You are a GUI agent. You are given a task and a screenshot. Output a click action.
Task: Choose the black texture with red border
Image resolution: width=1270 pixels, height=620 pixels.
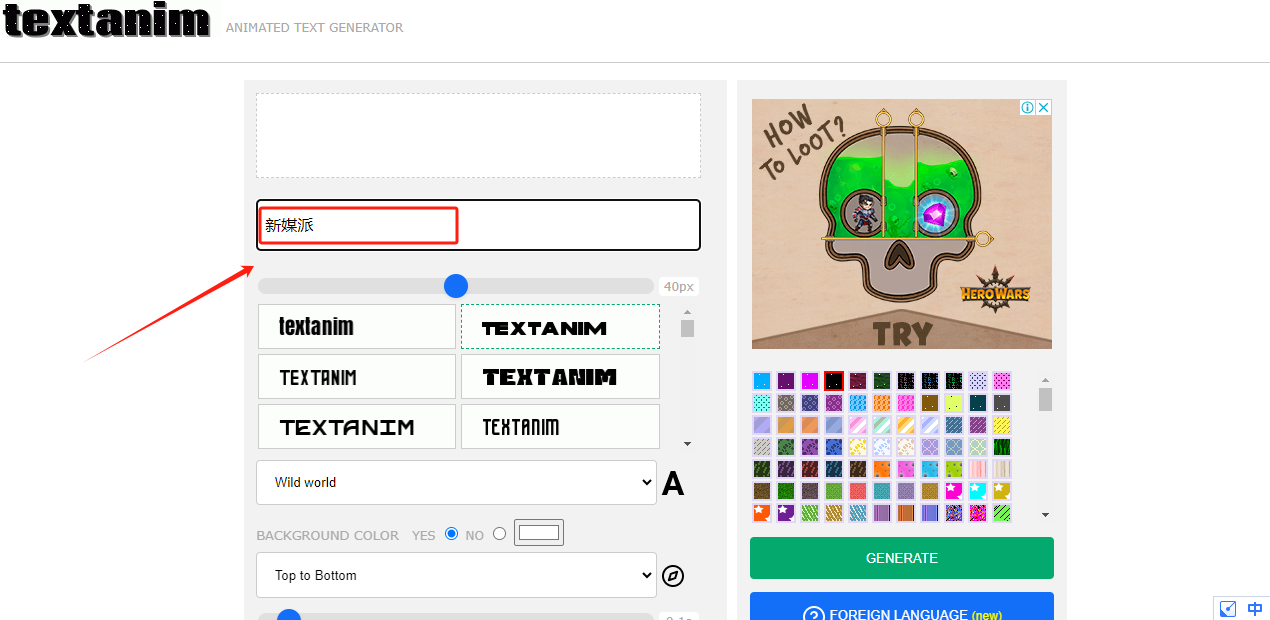tap(834, 381)
